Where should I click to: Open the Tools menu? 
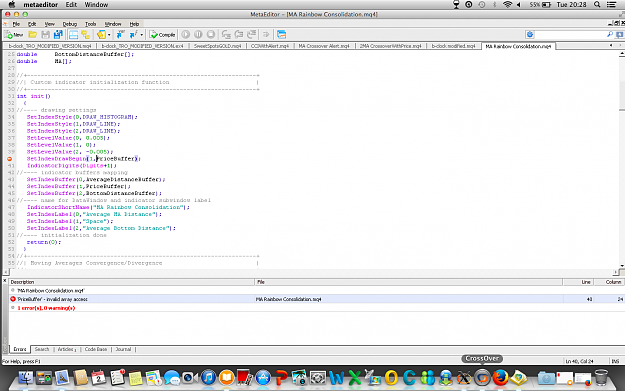pos(90,24)
